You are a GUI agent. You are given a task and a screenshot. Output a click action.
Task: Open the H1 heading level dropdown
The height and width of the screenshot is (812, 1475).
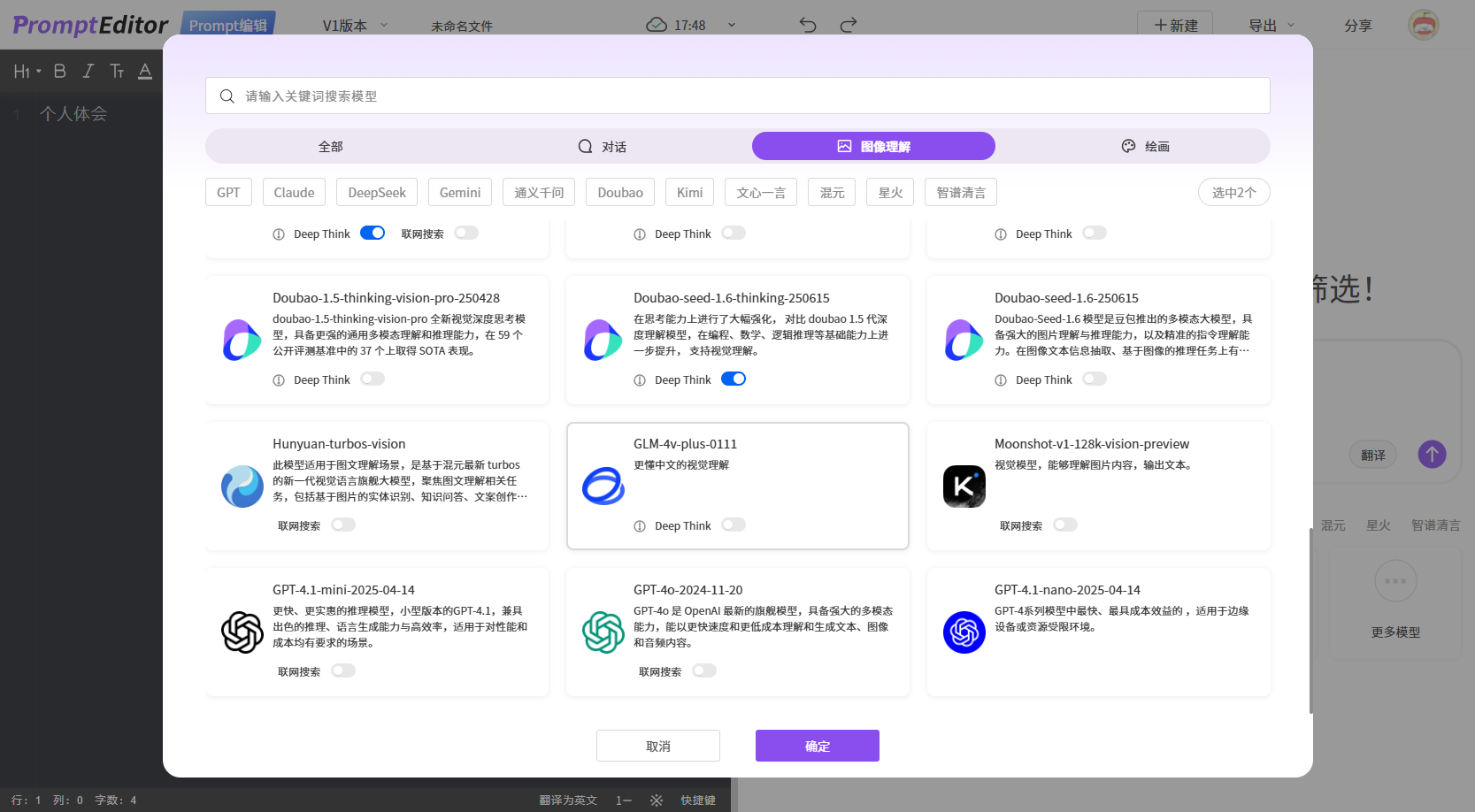pyautogui.click(x=27, y=71)
